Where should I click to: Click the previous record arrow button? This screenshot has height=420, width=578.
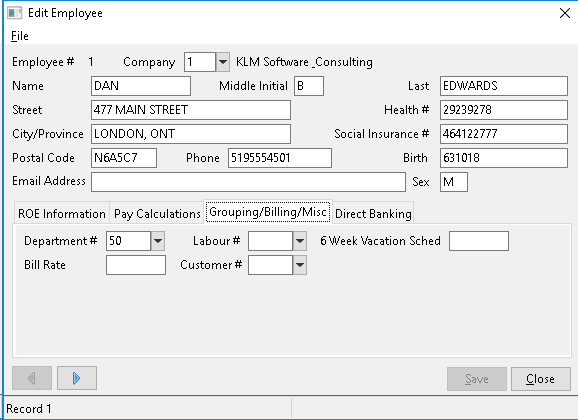click(32, 378)
